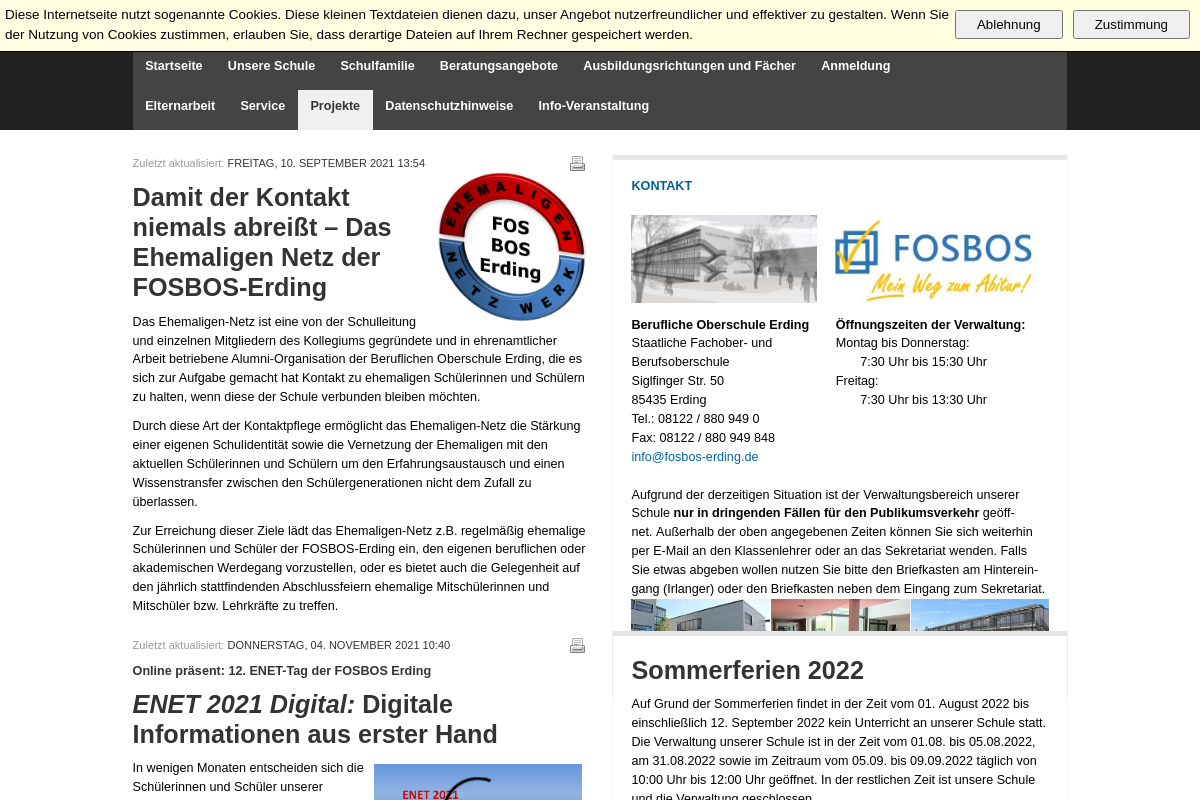Click Öffnungszeiten der Verwaltung heading
The image size is (1200, 800).
click(x=931, y=325)
